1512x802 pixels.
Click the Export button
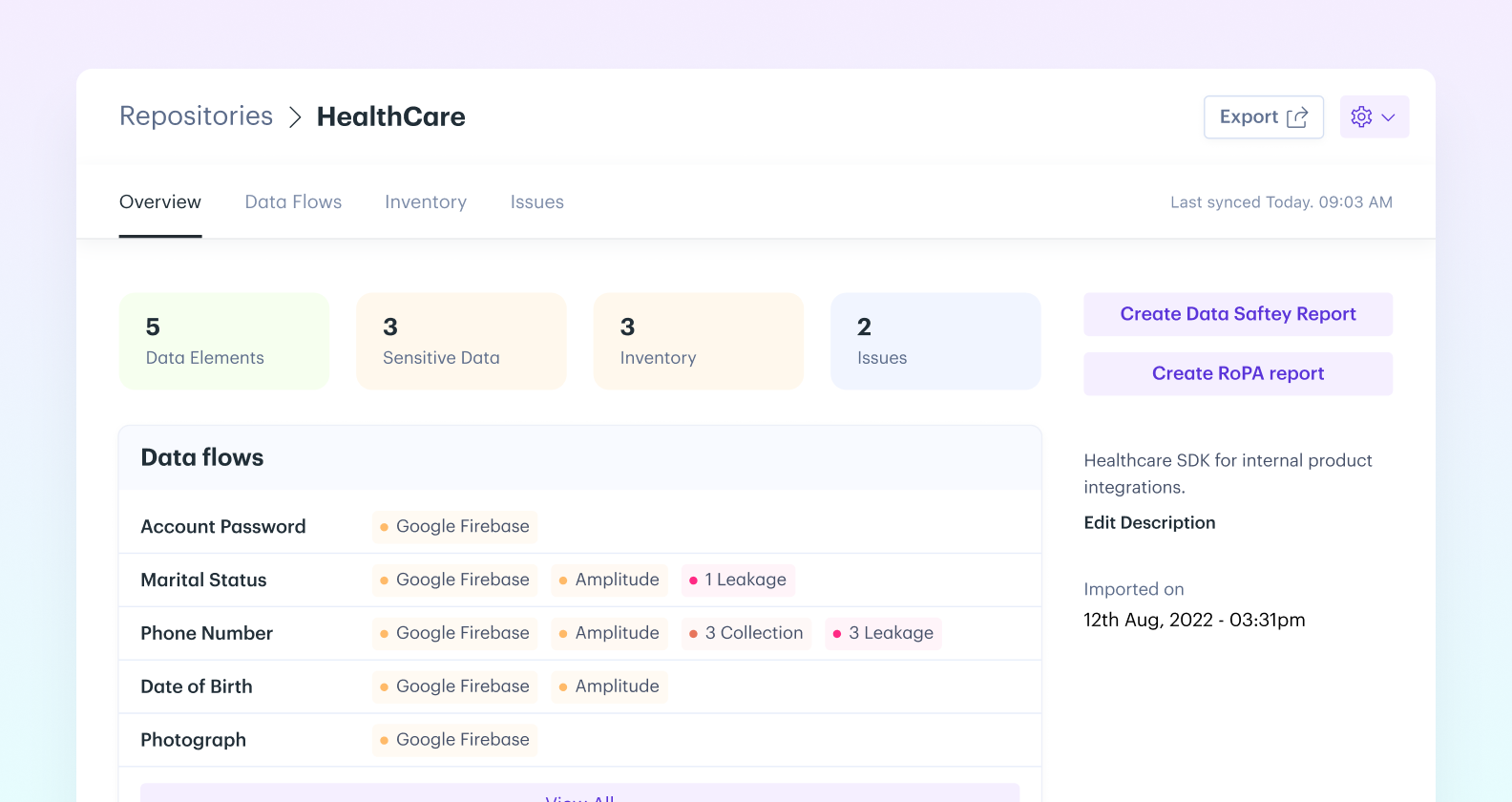click(1264, 117)
